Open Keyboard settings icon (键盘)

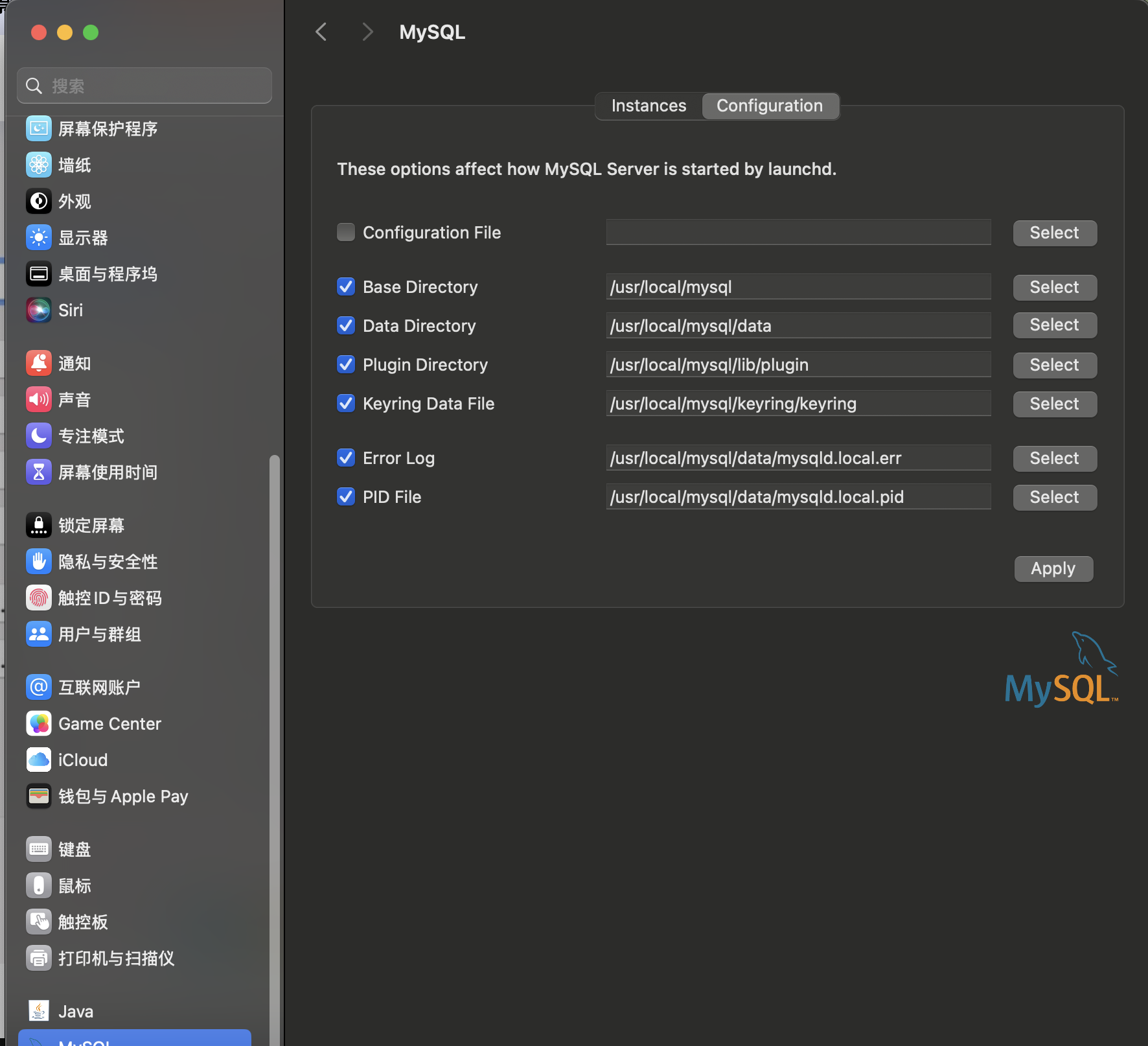39,850
